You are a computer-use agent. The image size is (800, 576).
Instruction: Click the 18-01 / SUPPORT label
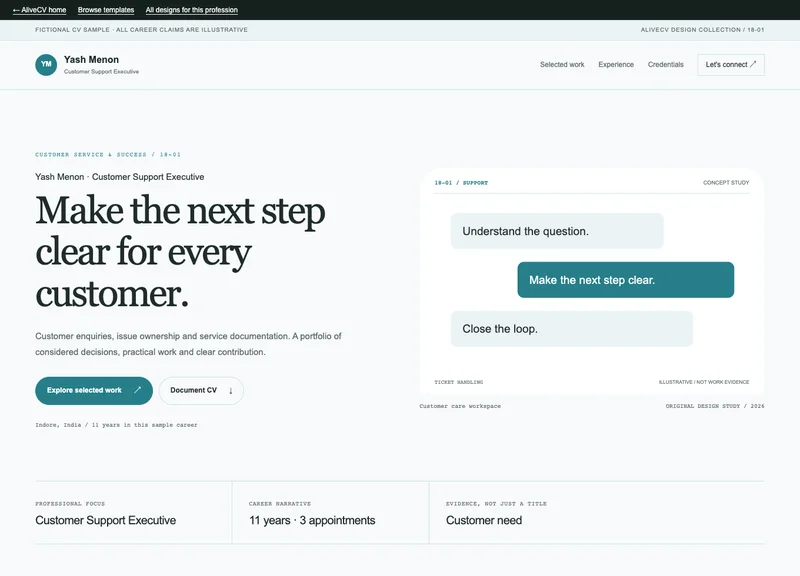[x=461, y=183]
